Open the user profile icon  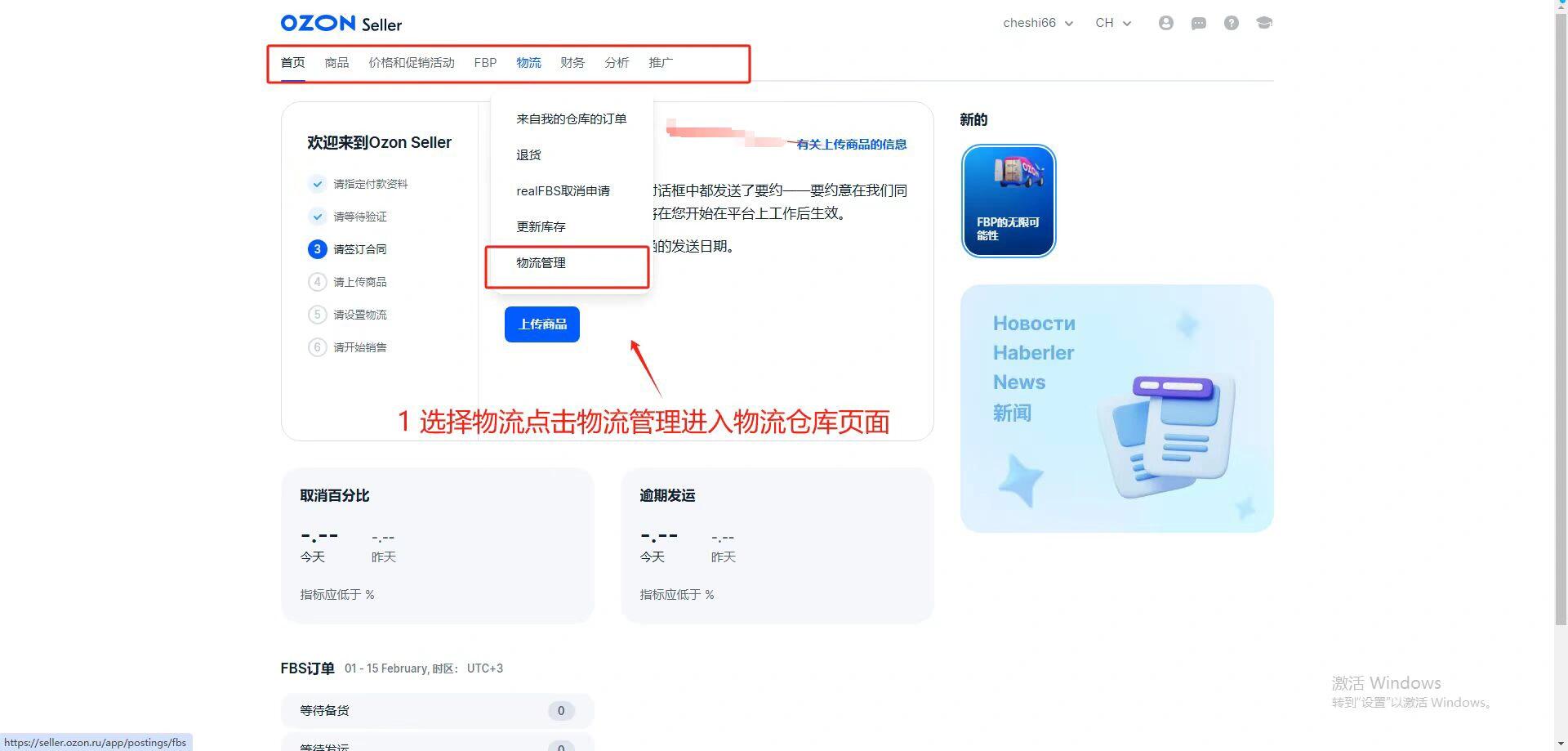(x=1165, y=23)
